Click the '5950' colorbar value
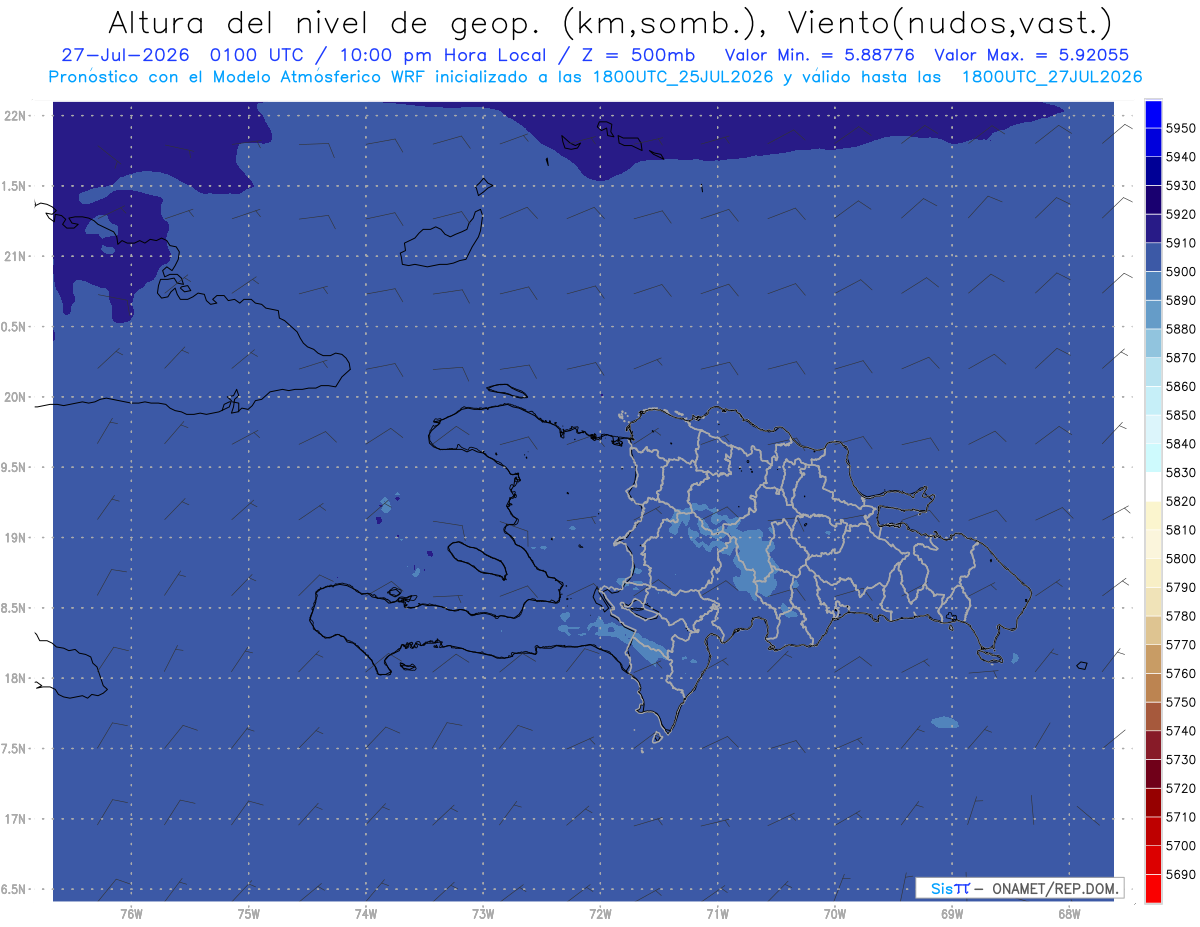Viewport: 1200px width, 927px height. pos(1181,128)
